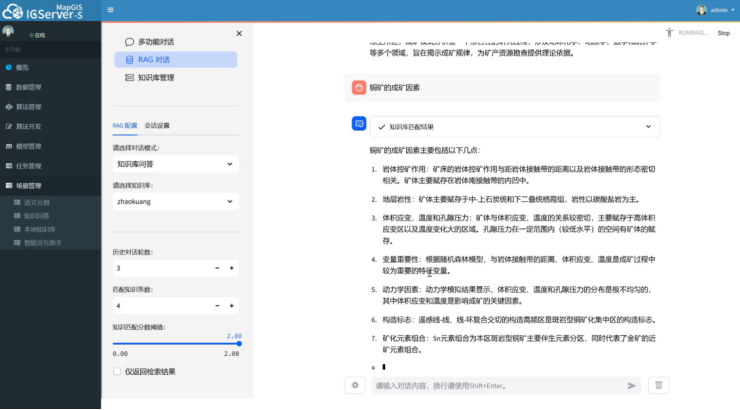The height and width of the screenshot is (410, 740).
Task: Click the 知识匹配分数阈值 slider handle
Action: coord(239,343)
